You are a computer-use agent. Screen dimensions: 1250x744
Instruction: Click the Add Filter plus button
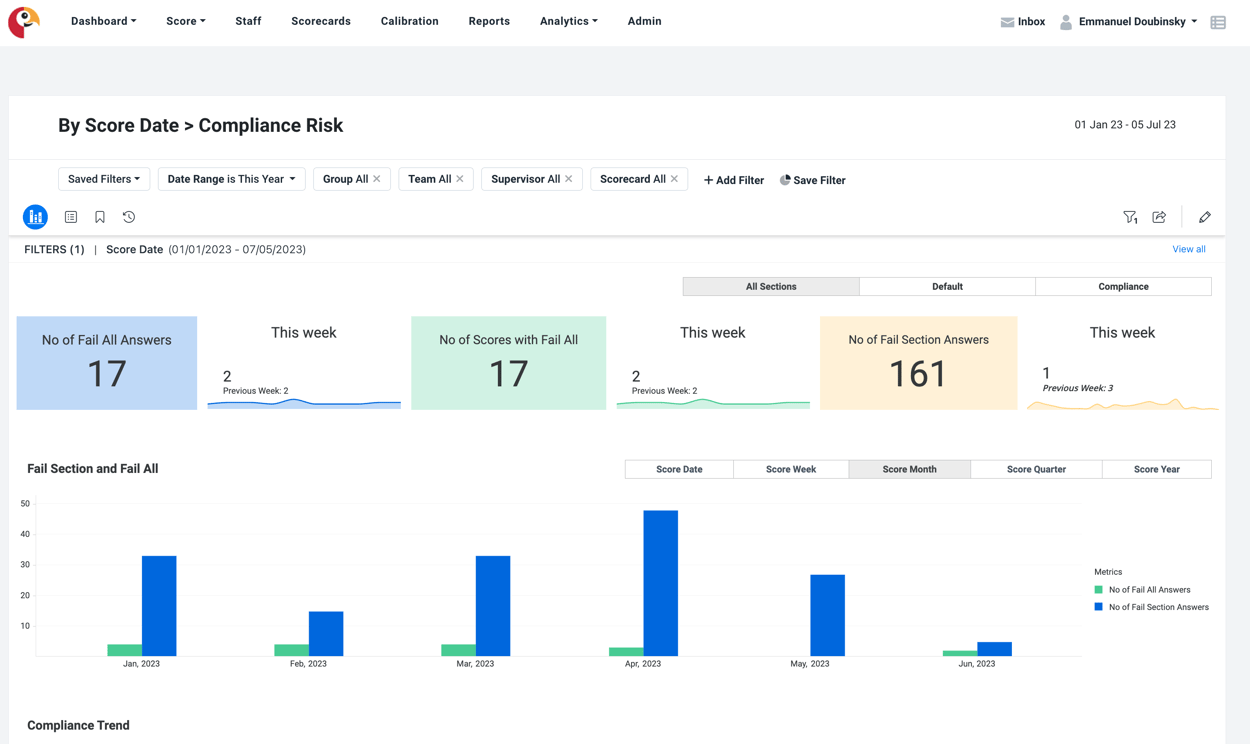733,180
